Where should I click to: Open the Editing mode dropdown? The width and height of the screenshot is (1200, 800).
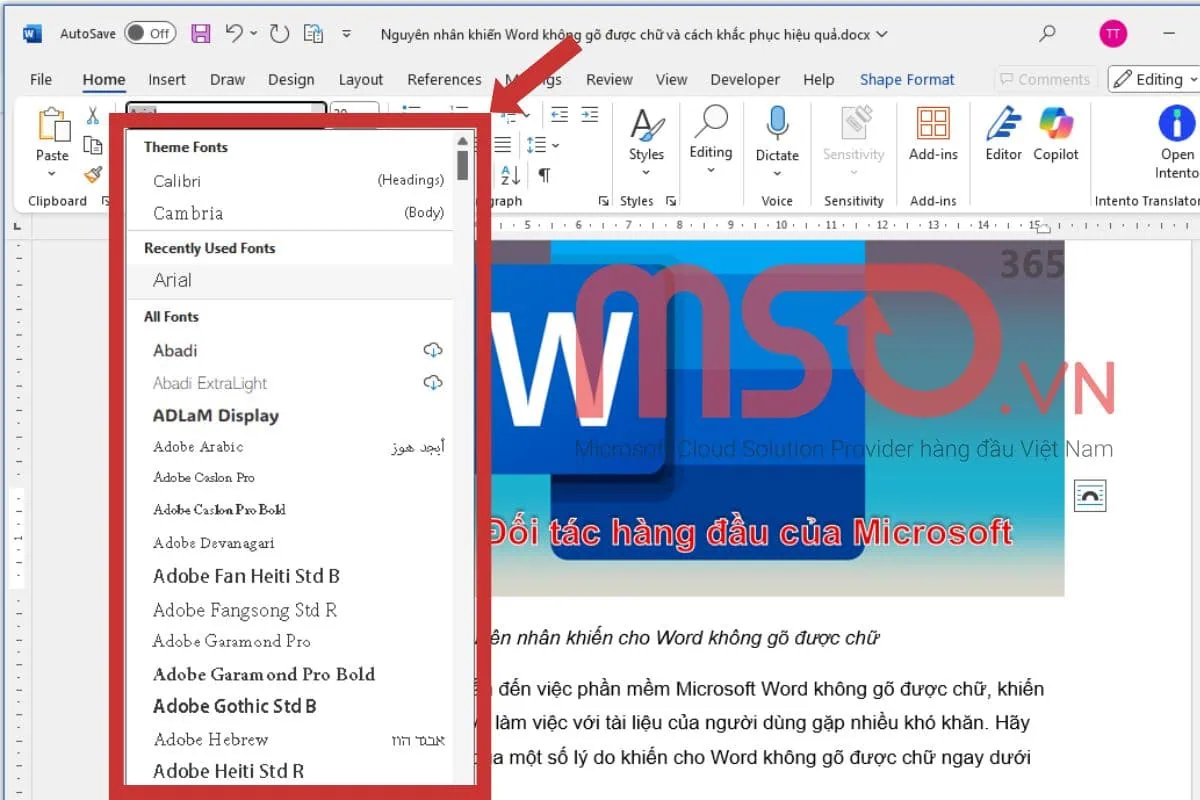coord(1155,79)
